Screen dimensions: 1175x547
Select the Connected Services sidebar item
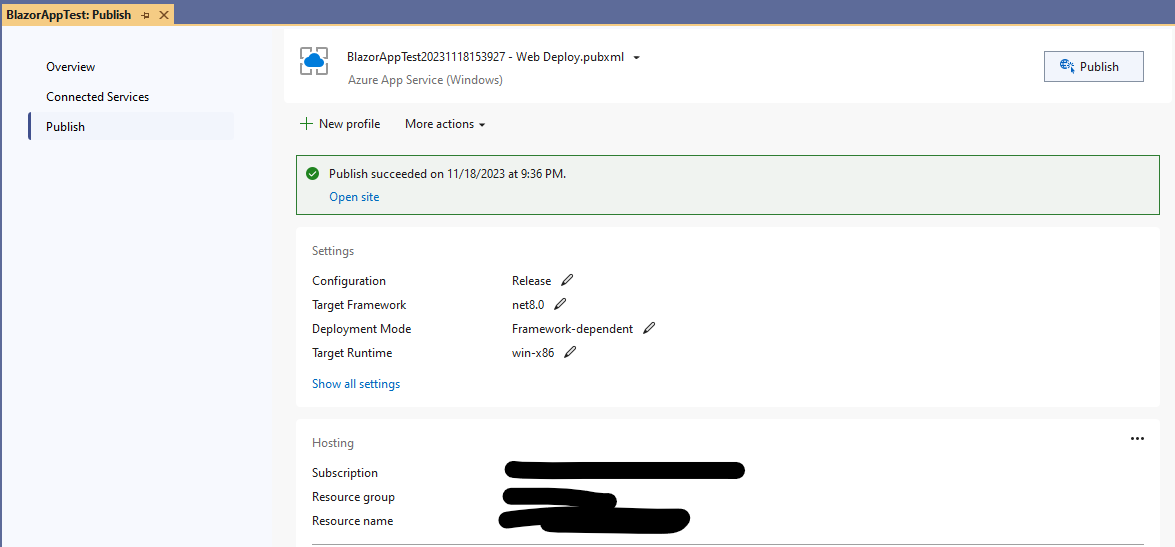[97, 97]
